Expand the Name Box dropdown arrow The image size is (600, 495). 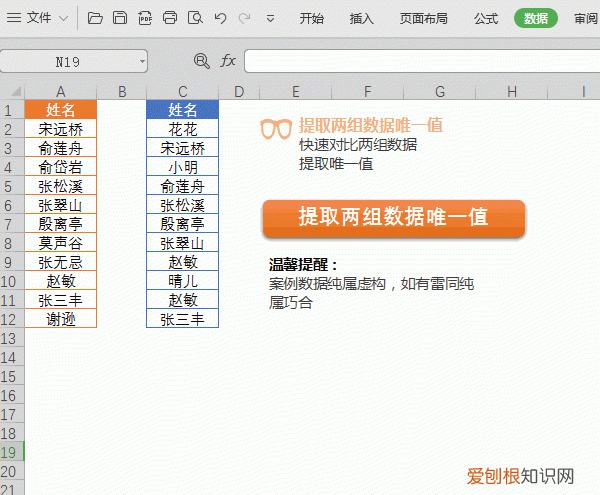pyautogui.click(x=142, y=61)
